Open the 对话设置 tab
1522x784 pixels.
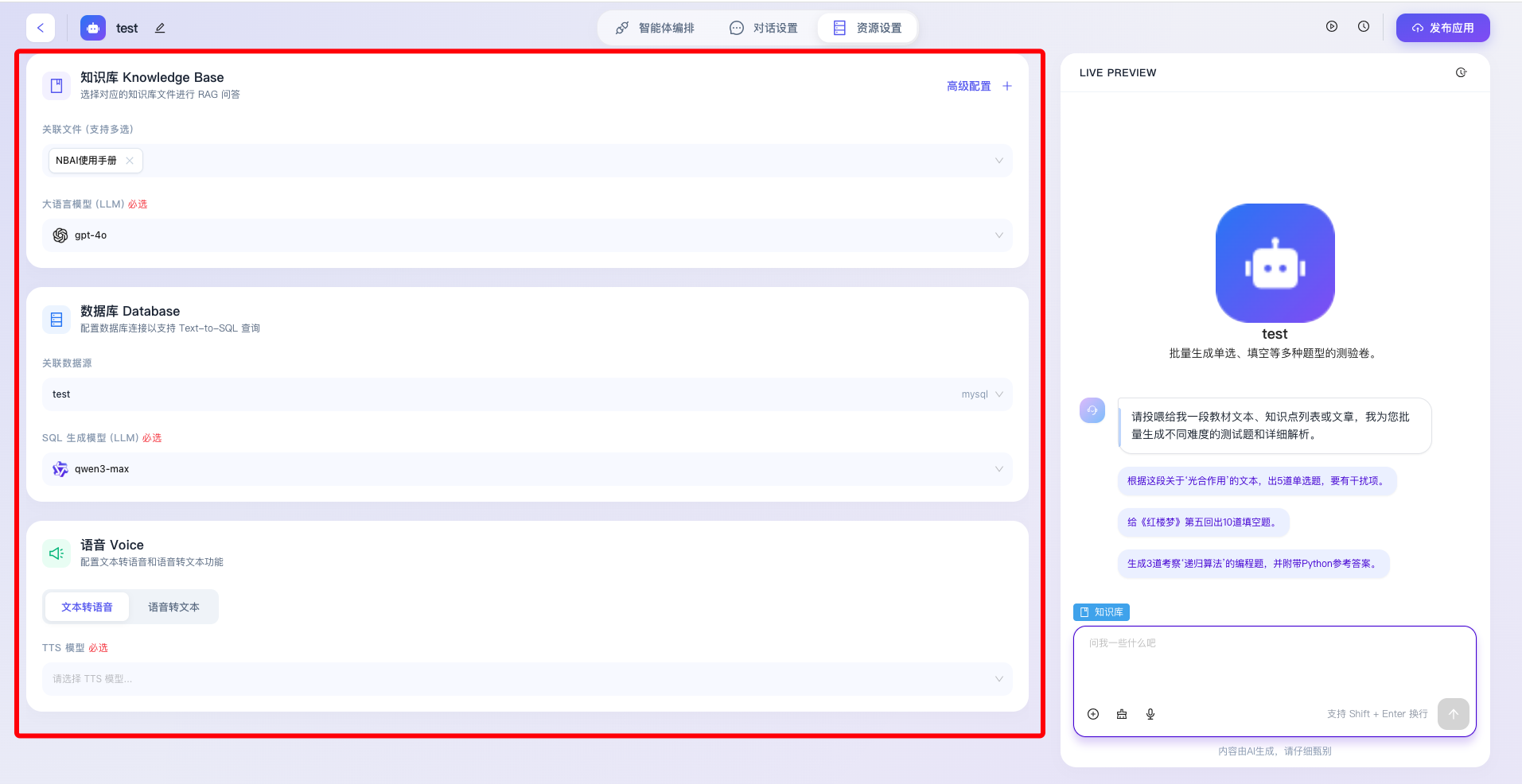pyautogui.click(x=764, y=28)
